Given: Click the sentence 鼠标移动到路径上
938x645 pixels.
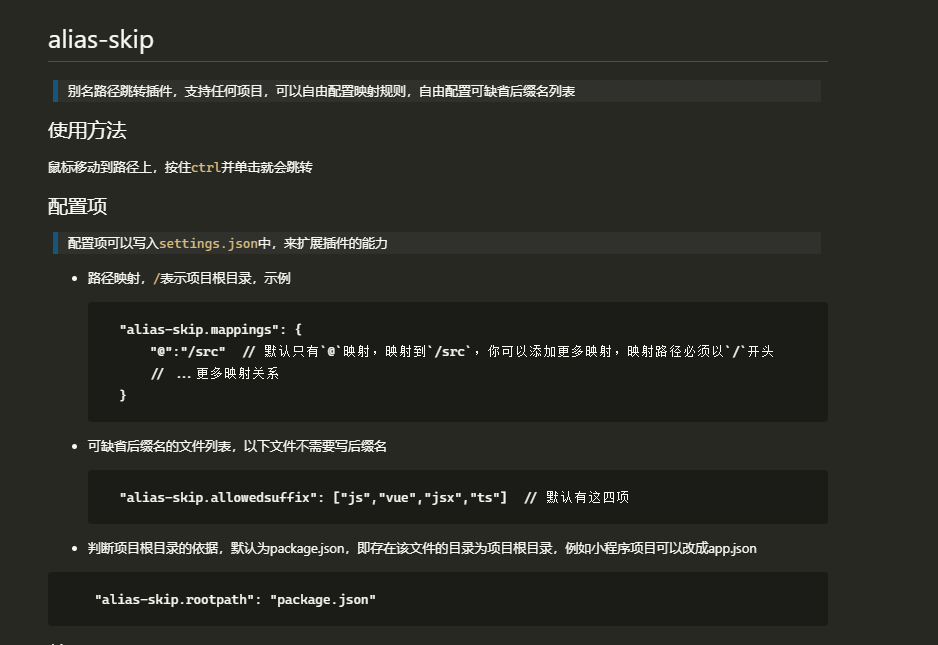Looking at the screenshot, I should (180, 168).
